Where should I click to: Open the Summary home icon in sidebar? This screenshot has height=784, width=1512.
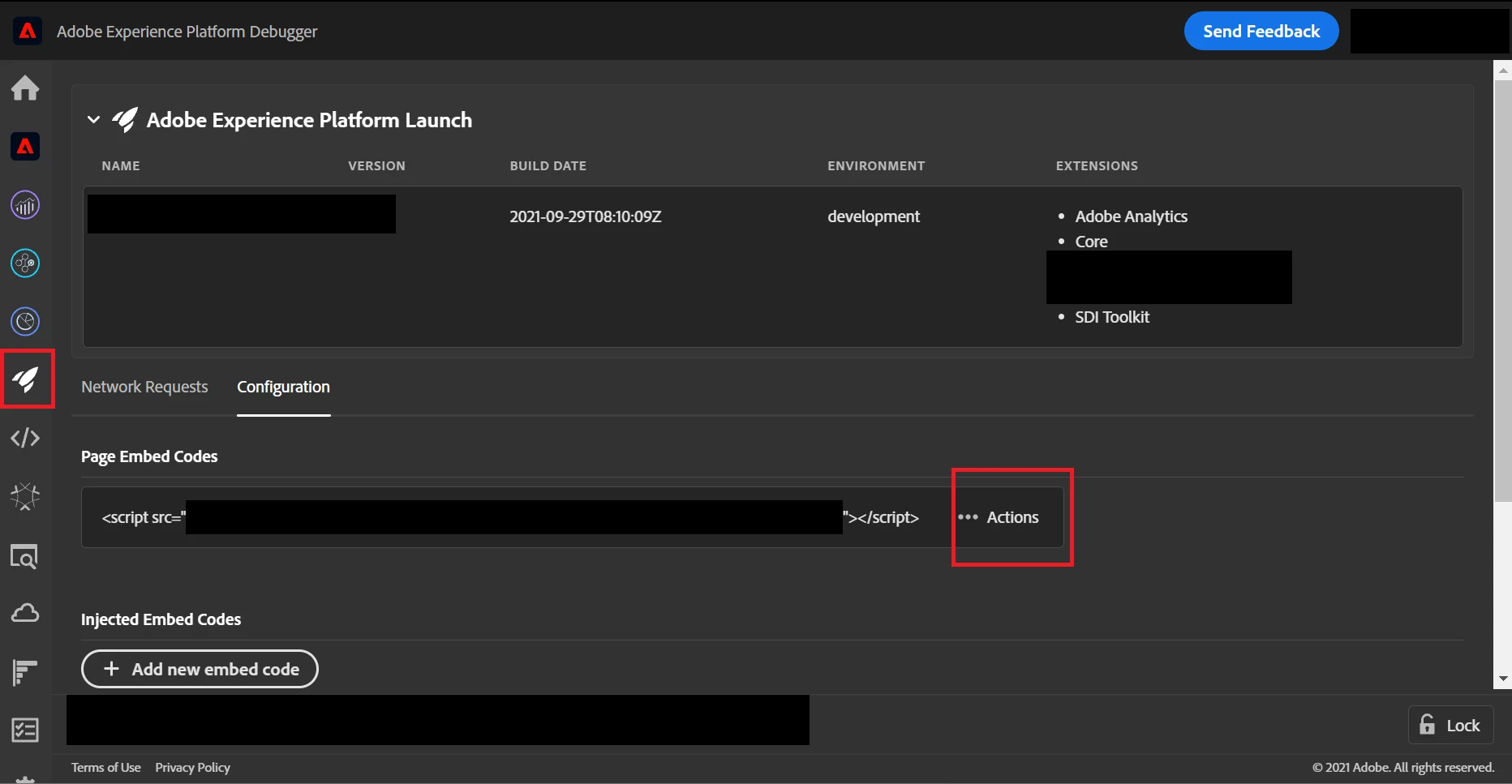25,88
